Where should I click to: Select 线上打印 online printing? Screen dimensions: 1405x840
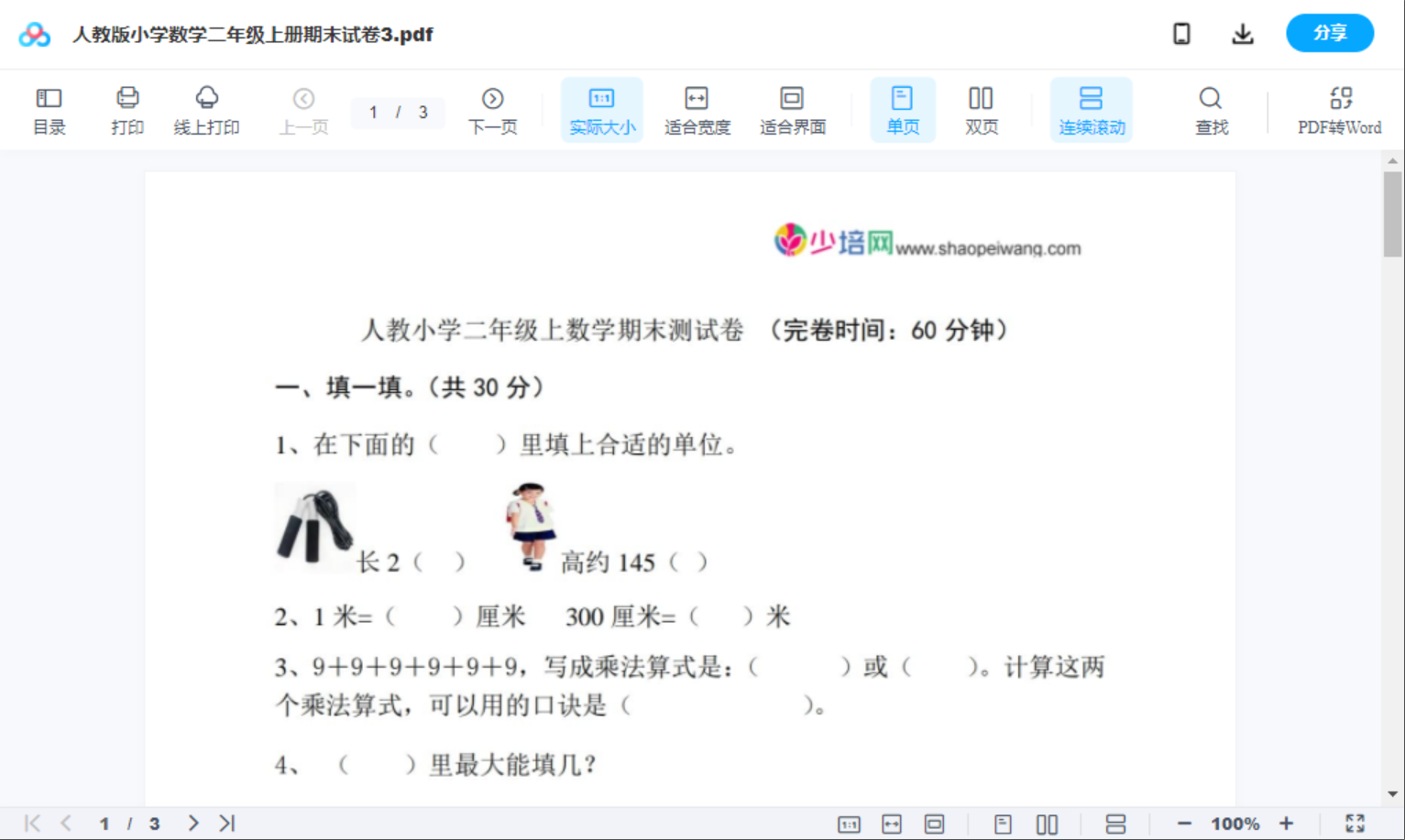pyautogui.click(x=206, y=109)
